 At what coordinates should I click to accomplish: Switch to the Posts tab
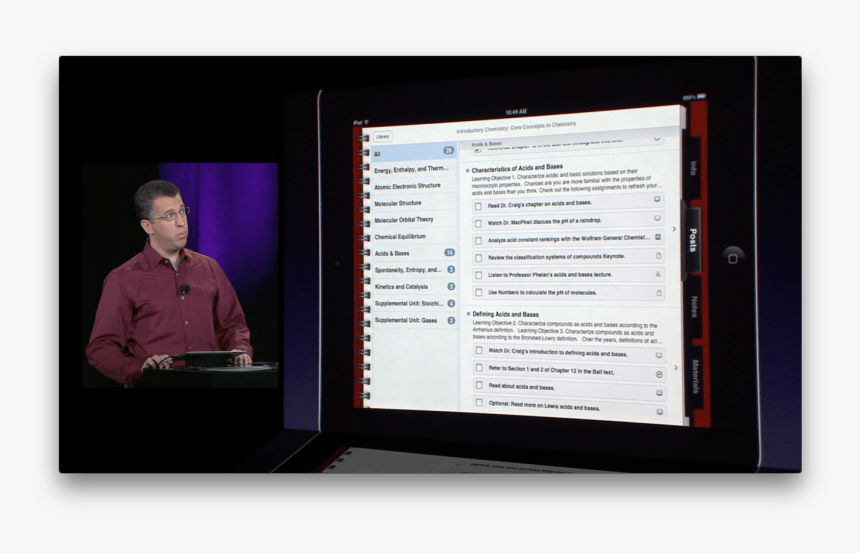click(692, 240)
